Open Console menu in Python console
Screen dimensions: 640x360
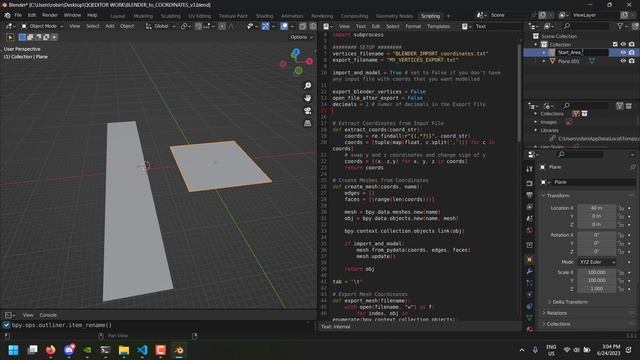pyautogui.click(x=48, y=315)
